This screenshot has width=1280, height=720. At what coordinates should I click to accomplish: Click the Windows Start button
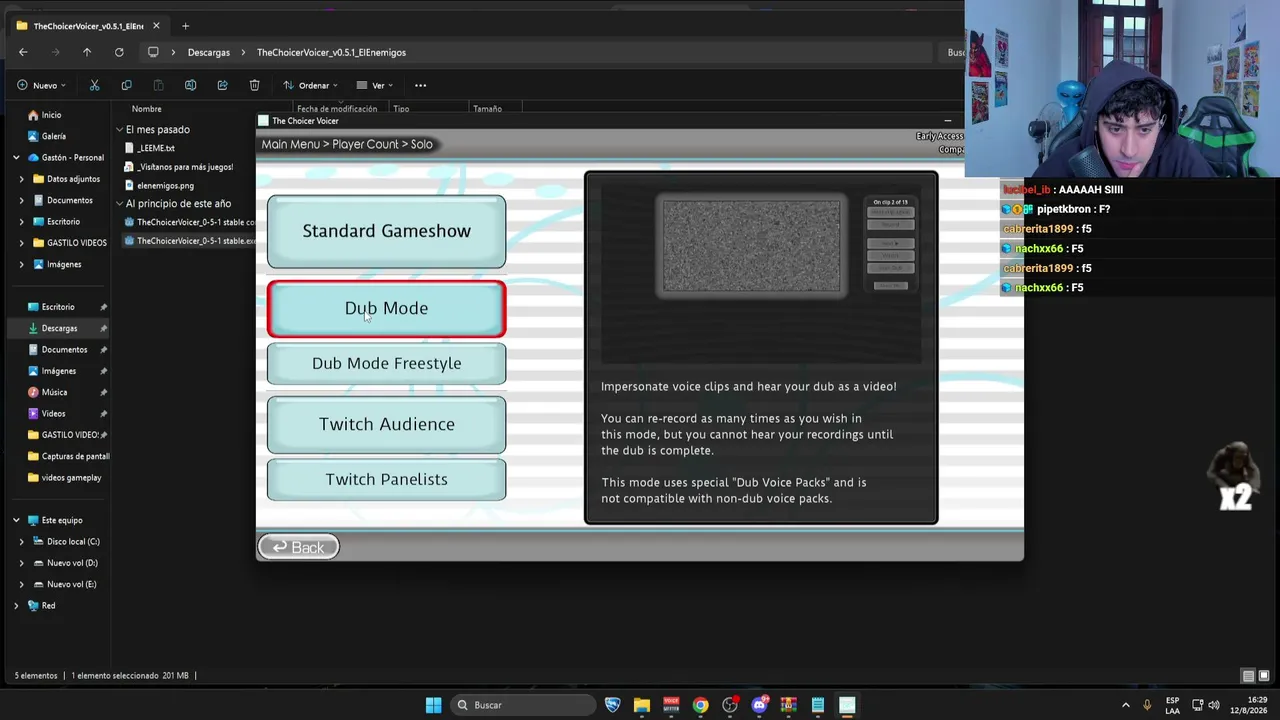433,705
